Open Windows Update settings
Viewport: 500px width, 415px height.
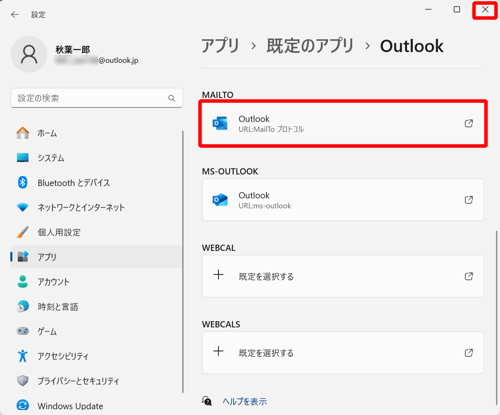tap(96, 406)
